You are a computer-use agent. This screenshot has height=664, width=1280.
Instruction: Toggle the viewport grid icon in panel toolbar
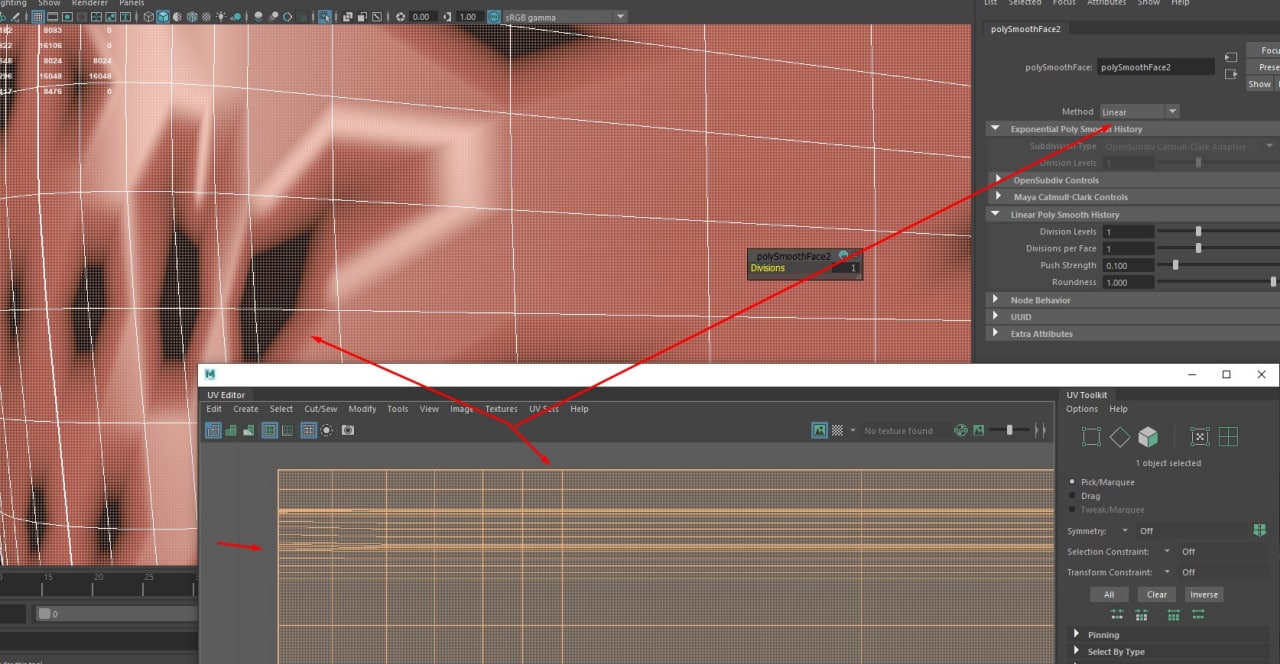tap(37, 17)
